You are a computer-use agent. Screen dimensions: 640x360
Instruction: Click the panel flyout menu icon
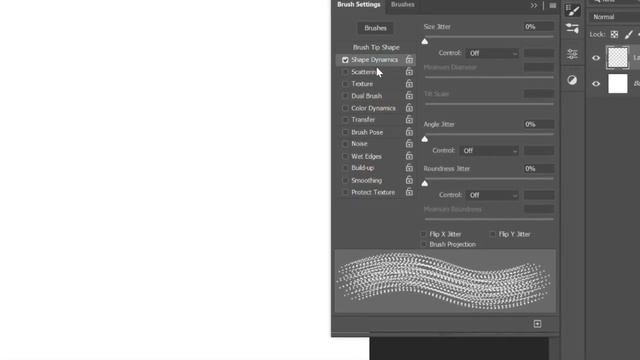553,5
